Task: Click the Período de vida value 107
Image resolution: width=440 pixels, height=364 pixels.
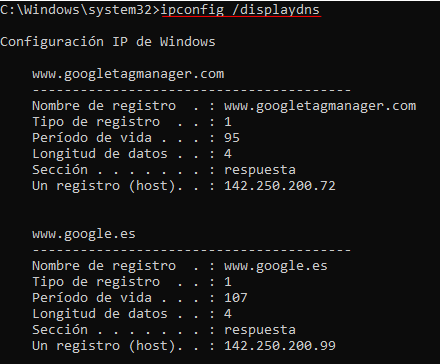Action: 236,298
